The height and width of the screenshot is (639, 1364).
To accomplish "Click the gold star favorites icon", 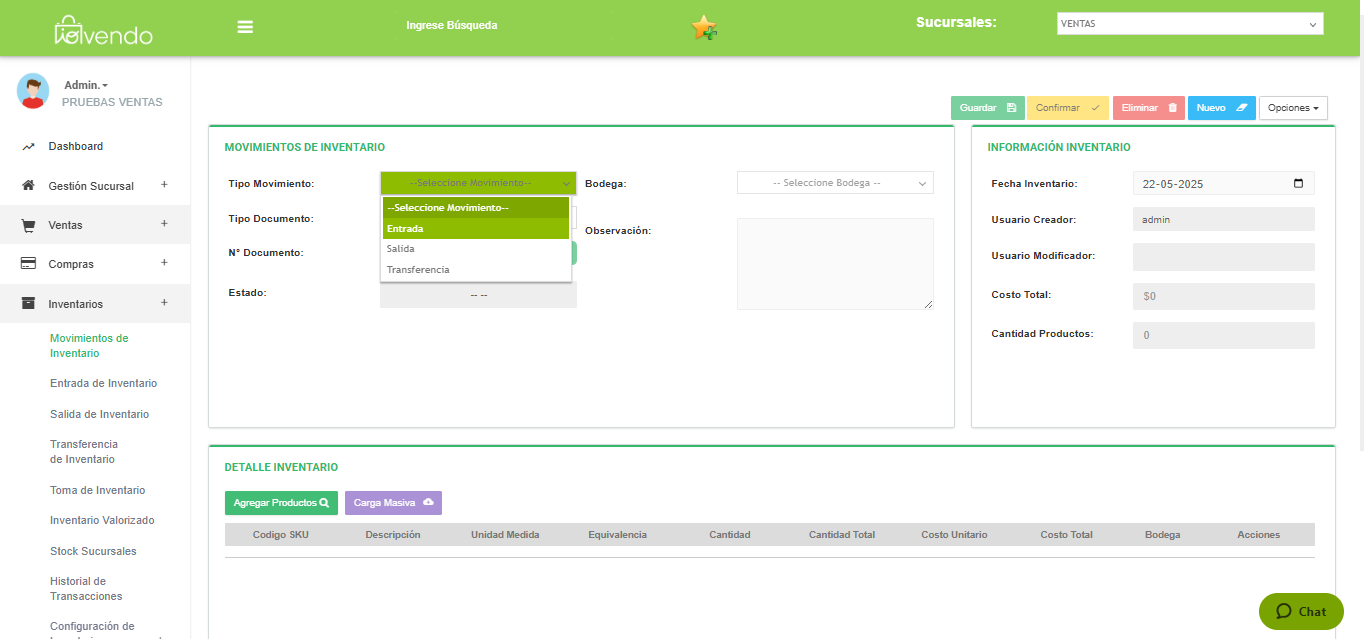I will 704,27.
